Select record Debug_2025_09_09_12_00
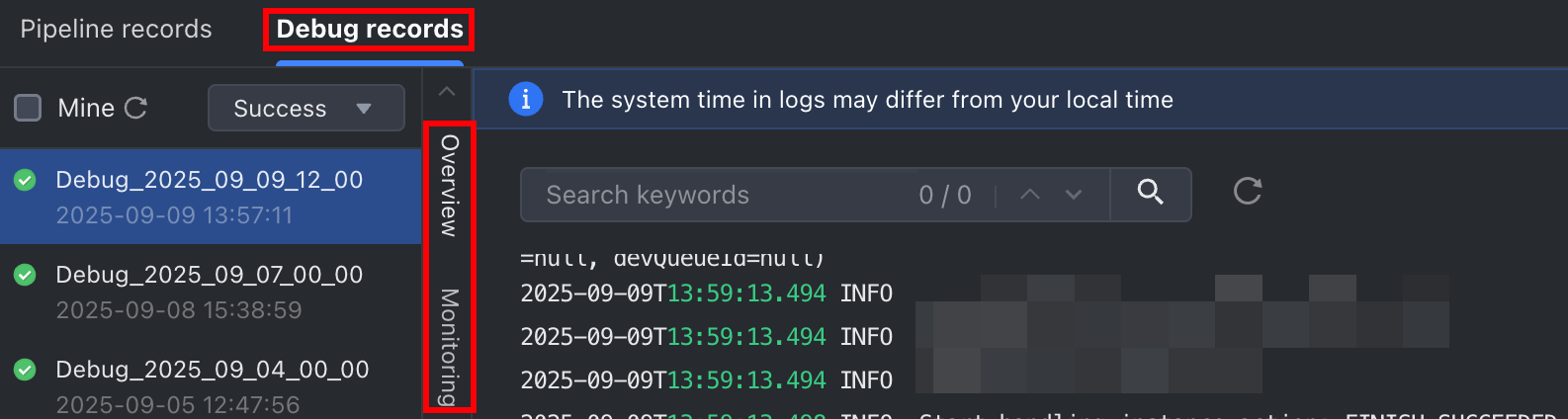This screenshot has width=1568, height=419. click(211, 197)
